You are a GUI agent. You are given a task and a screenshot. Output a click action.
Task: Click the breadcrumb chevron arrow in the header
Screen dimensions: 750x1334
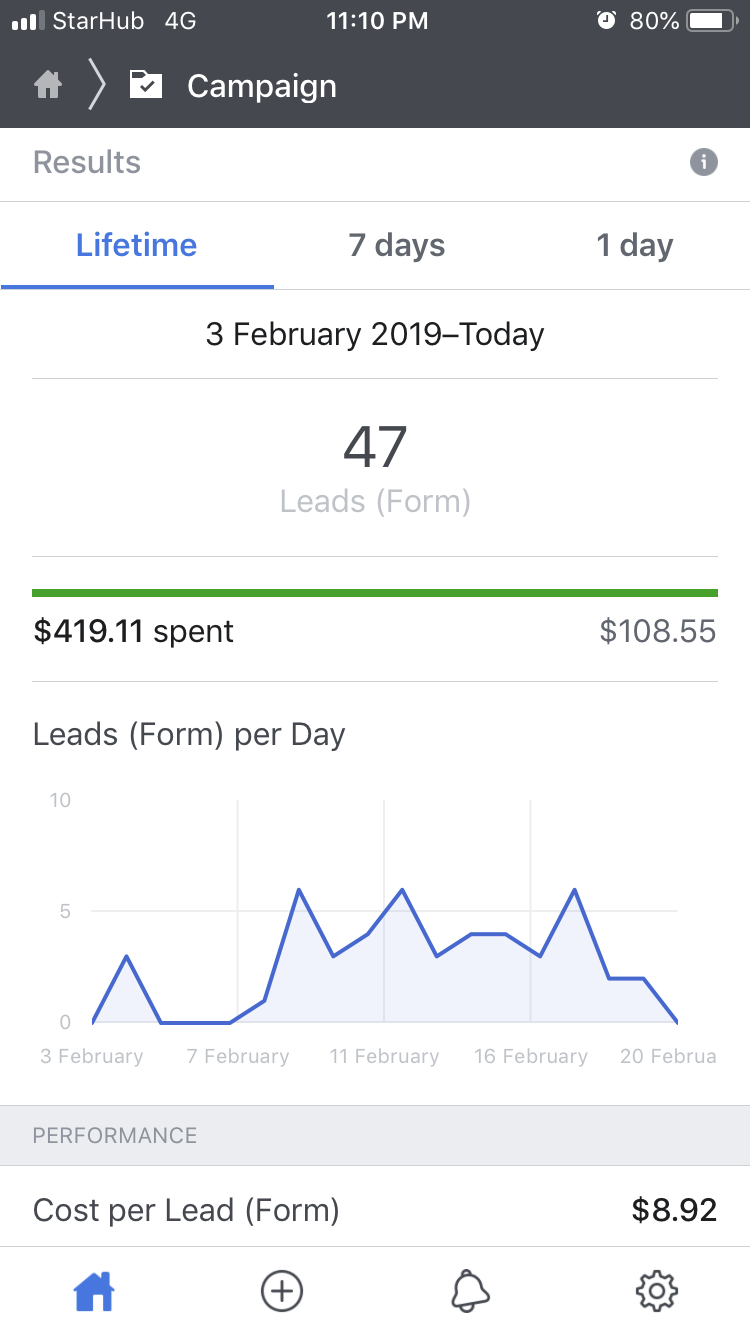(97, 86)
